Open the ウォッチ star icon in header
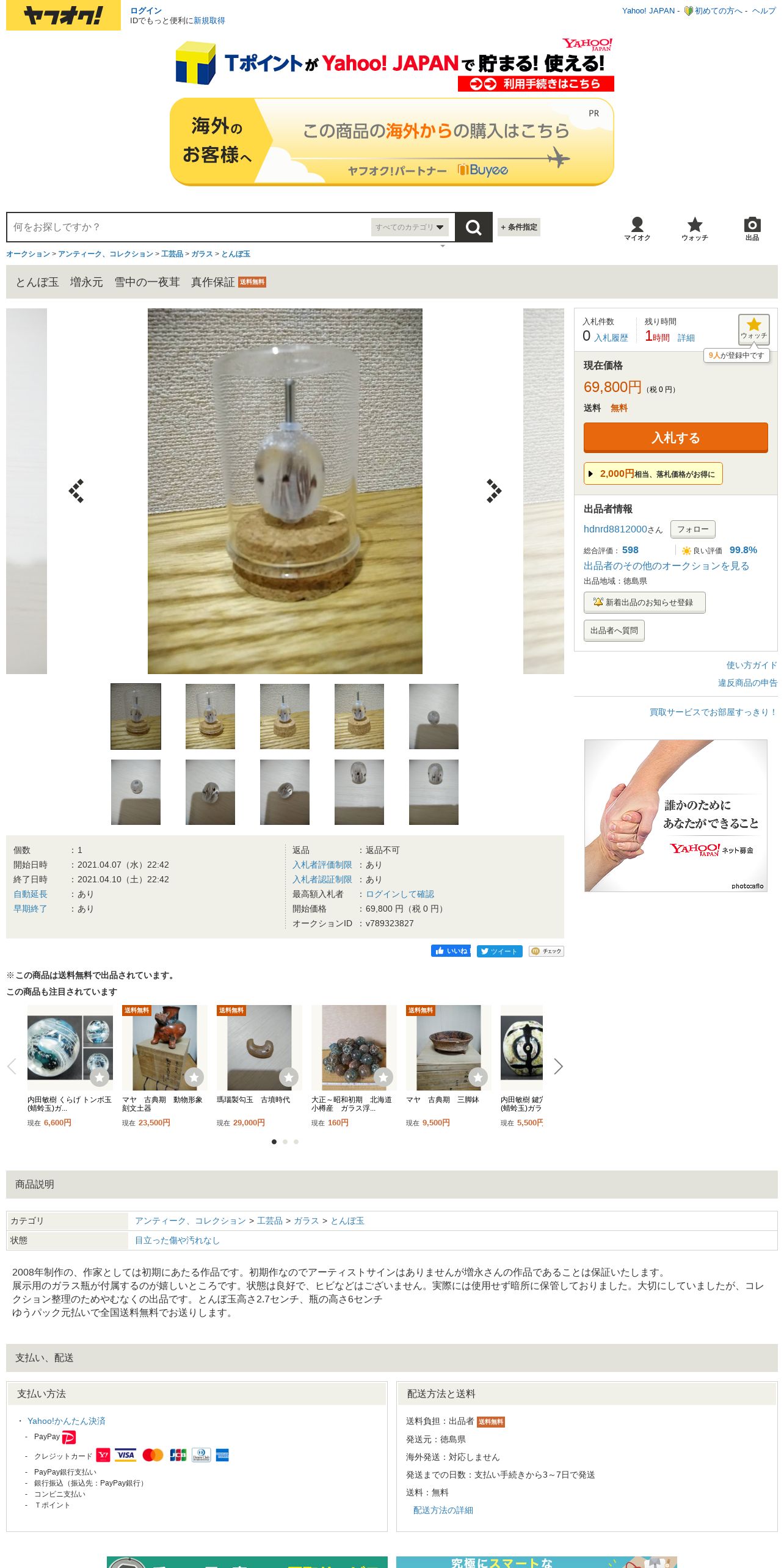Screen dimensions: 784x1568 click(695, 229)
